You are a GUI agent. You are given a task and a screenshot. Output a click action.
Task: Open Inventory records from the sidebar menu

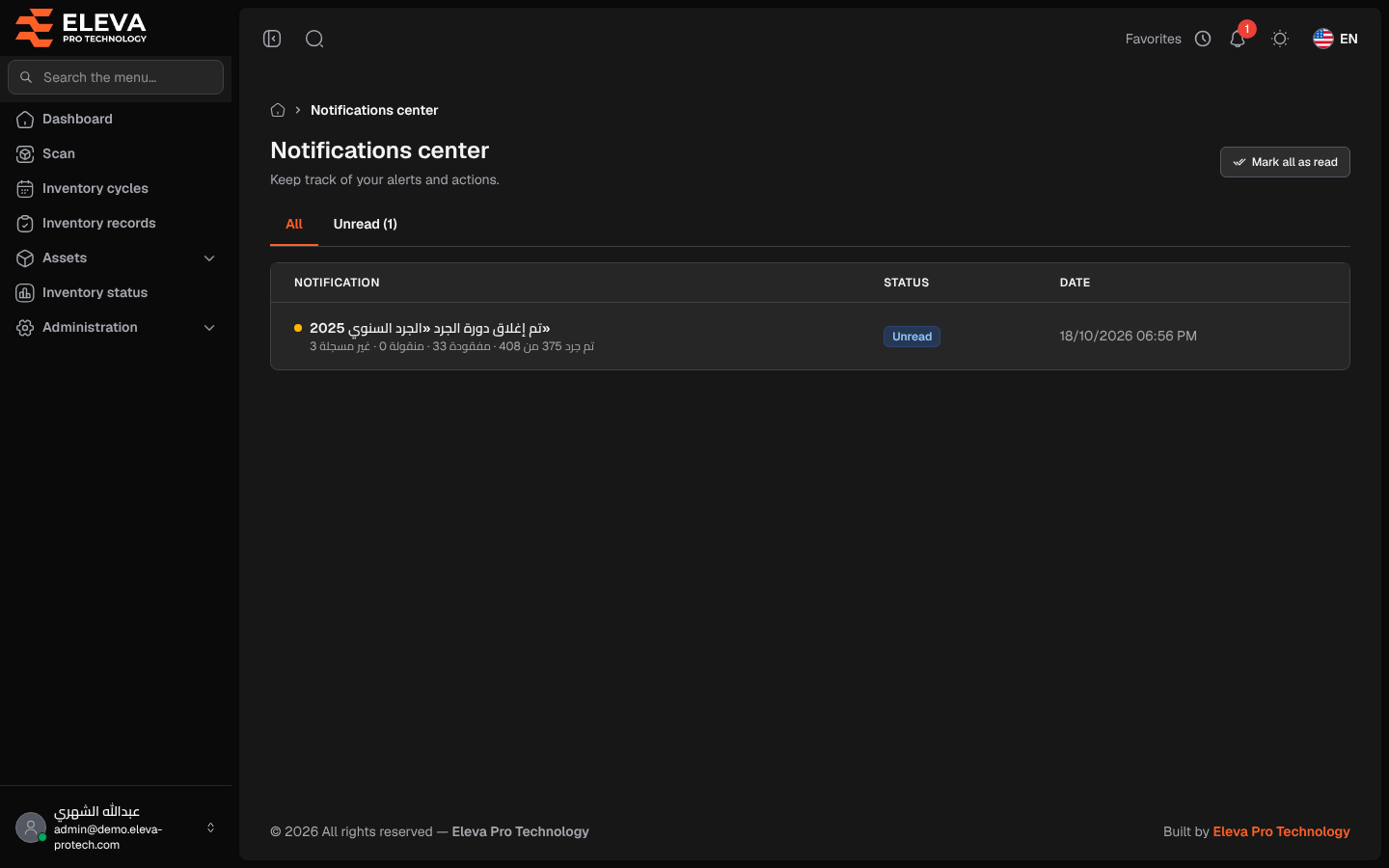pyautogui.click(x=116, y=224)
